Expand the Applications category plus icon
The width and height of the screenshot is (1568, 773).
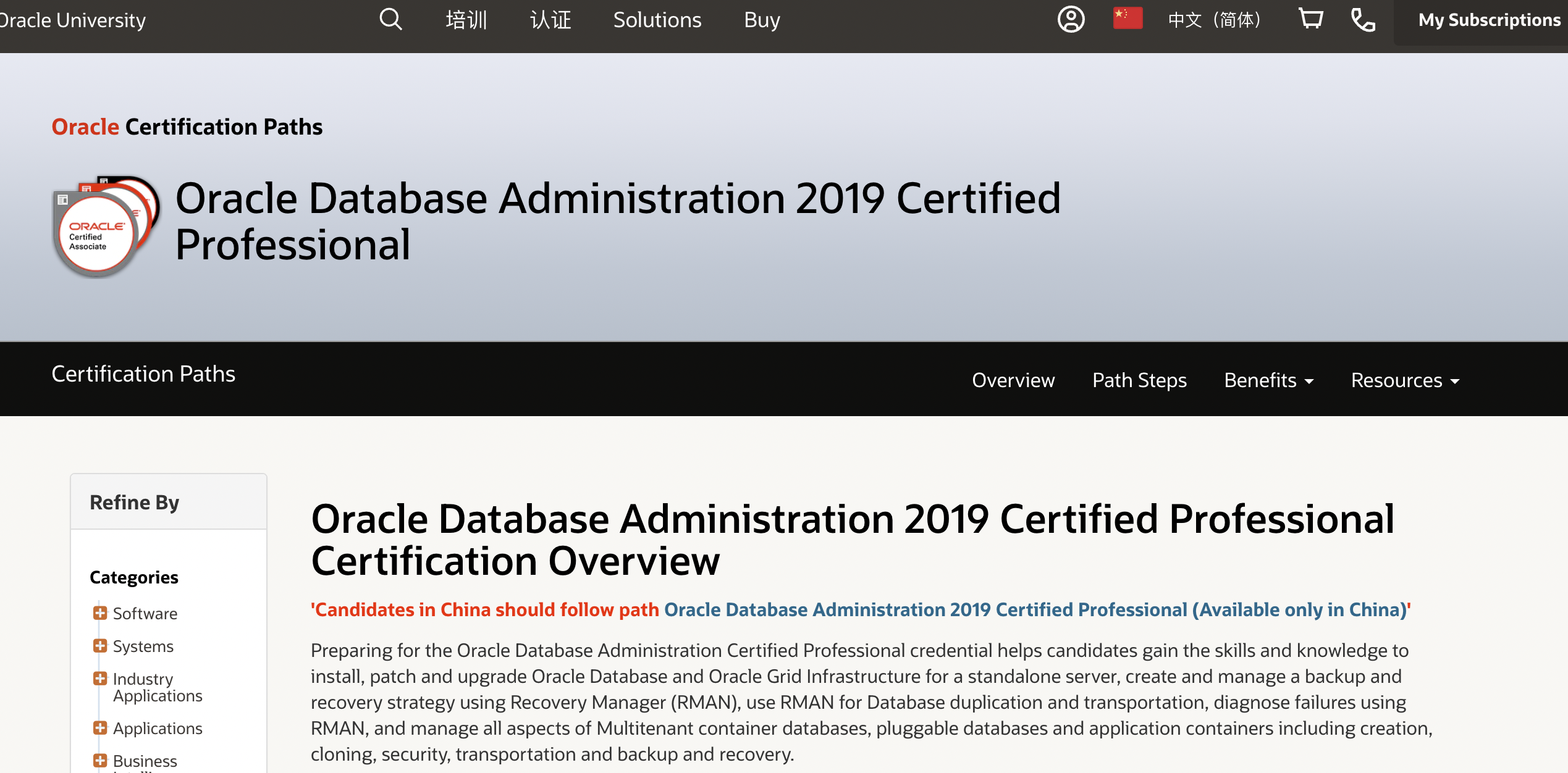coord(100,728)
